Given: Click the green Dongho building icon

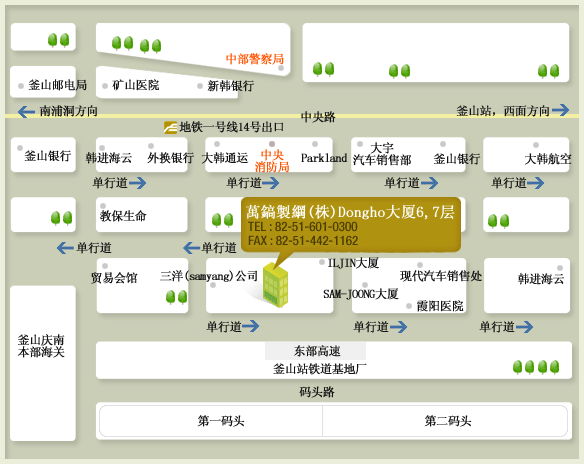Looking at the screenshot, I should [x=275, y=285].
